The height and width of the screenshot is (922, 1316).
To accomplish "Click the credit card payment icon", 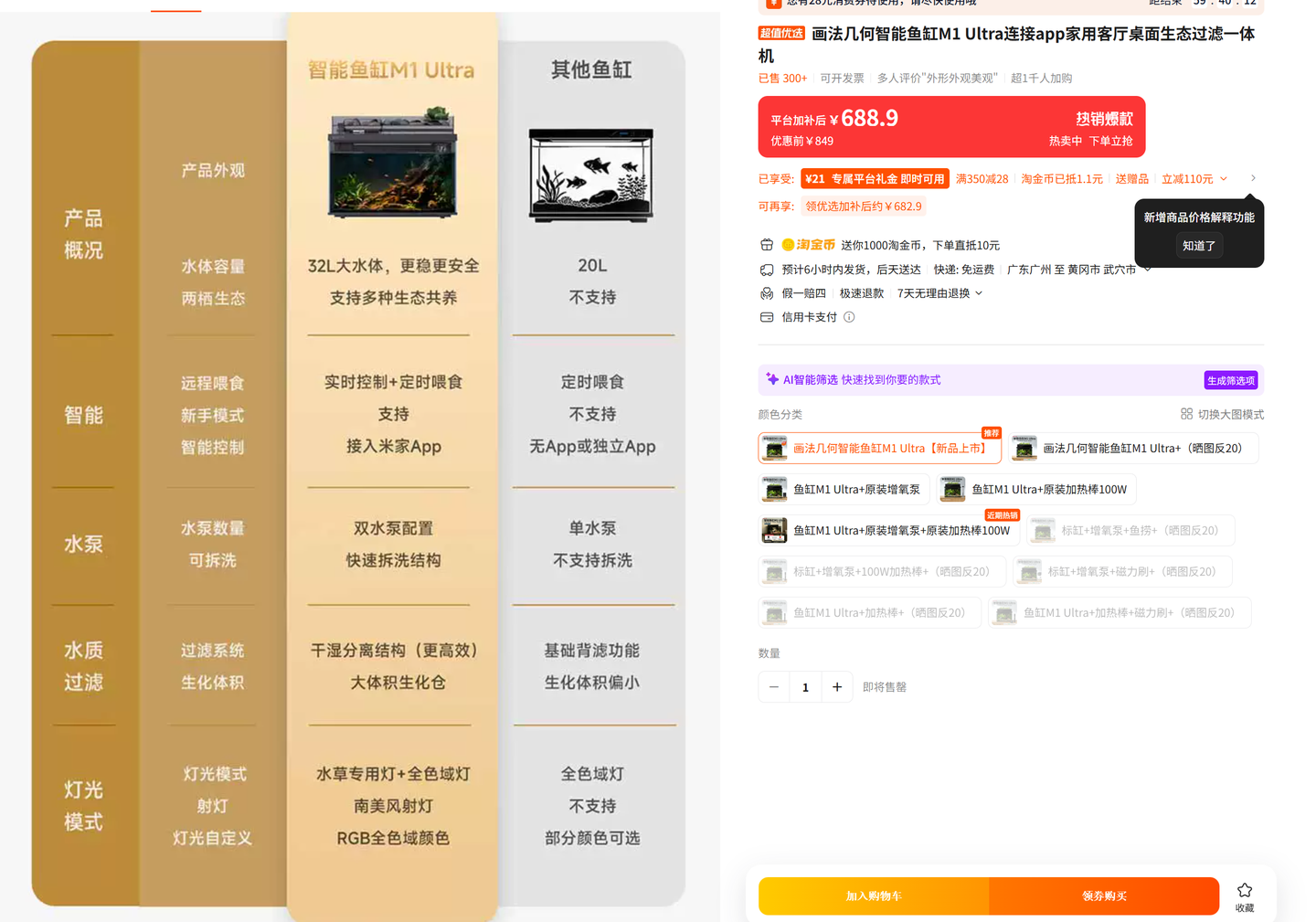I will pyautogui.click(x=767, y=317).
